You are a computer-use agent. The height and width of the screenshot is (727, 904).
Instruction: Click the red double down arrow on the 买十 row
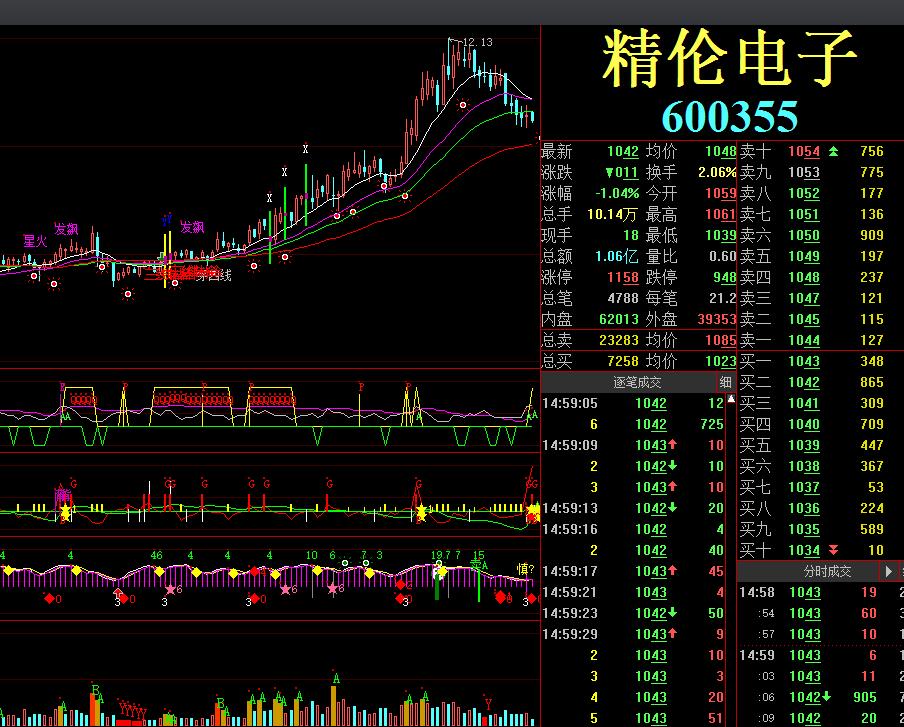point(833,550)
